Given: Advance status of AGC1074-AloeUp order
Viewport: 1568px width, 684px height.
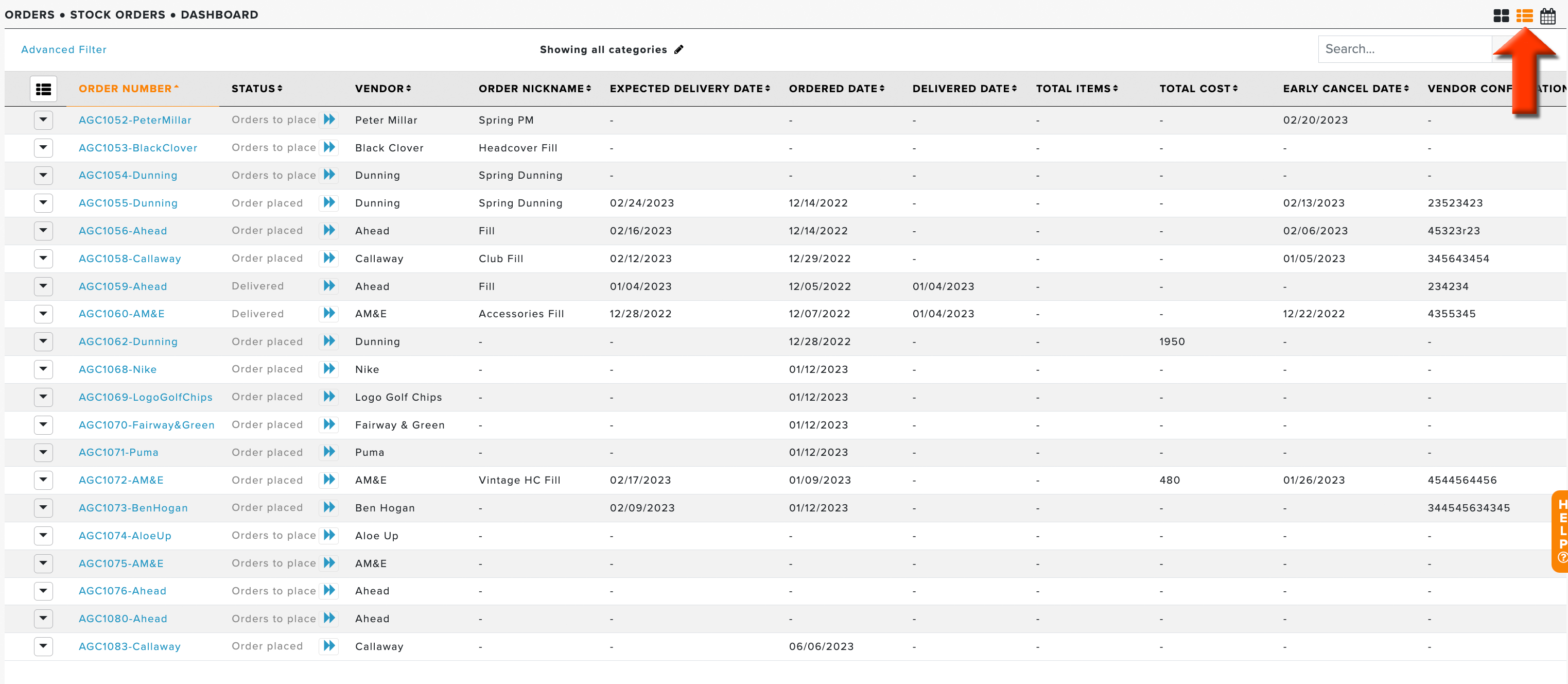Looking at the screenshot, I should (x=329, y=535).
